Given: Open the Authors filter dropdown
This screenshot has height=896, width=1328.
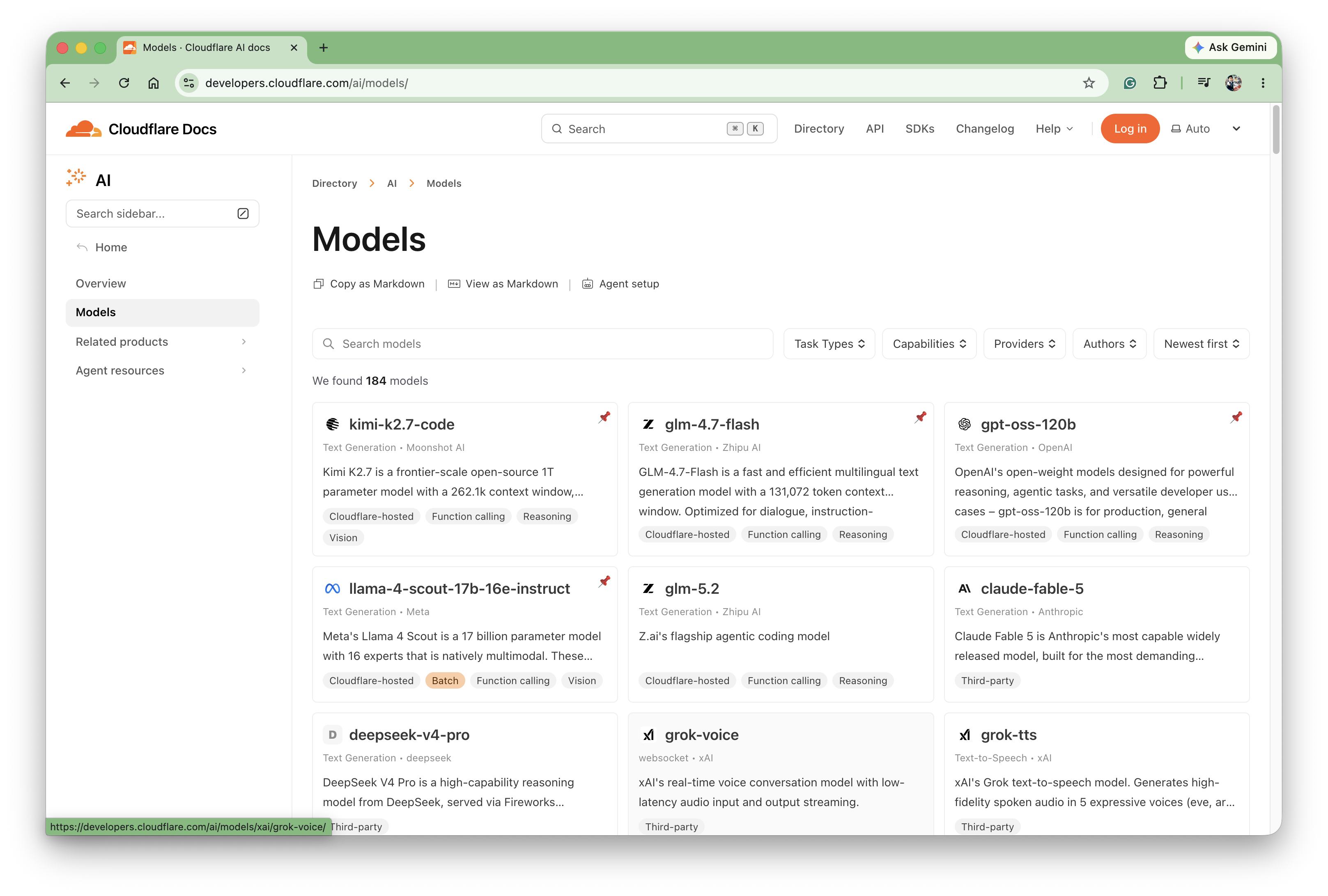Looking at the screenshot, I should (1109, 344).
